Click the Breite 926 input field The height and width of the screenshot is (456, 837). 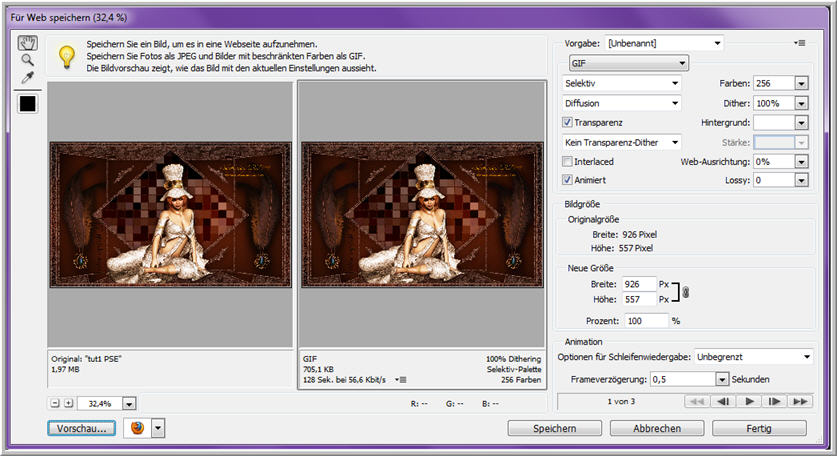tap(638, 284)
